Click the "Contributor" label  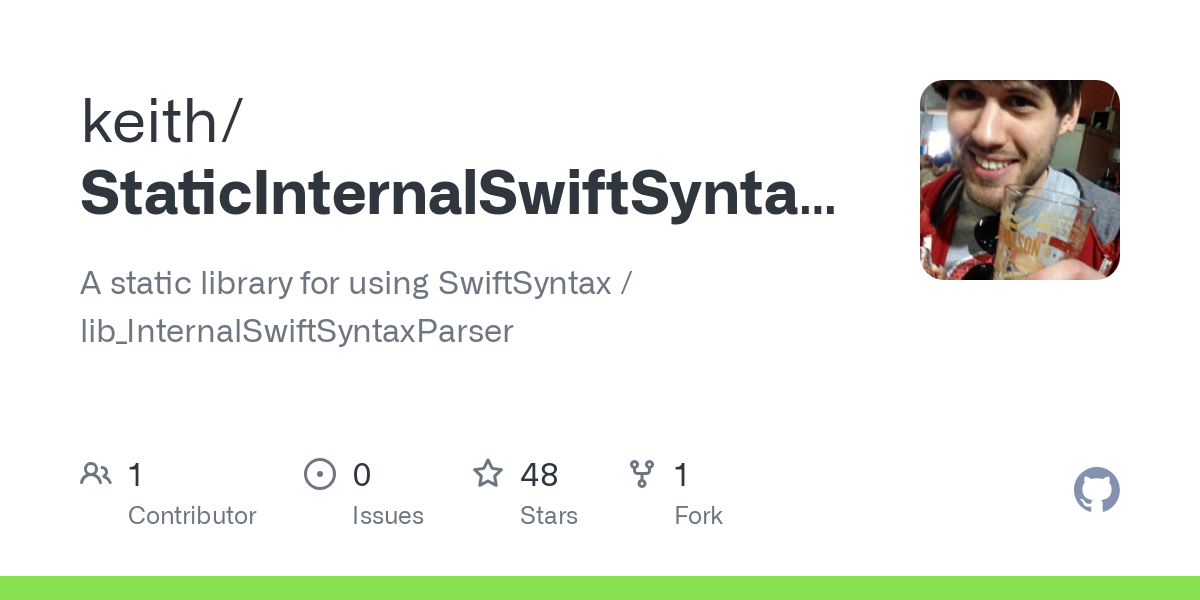tap(192, 516)
